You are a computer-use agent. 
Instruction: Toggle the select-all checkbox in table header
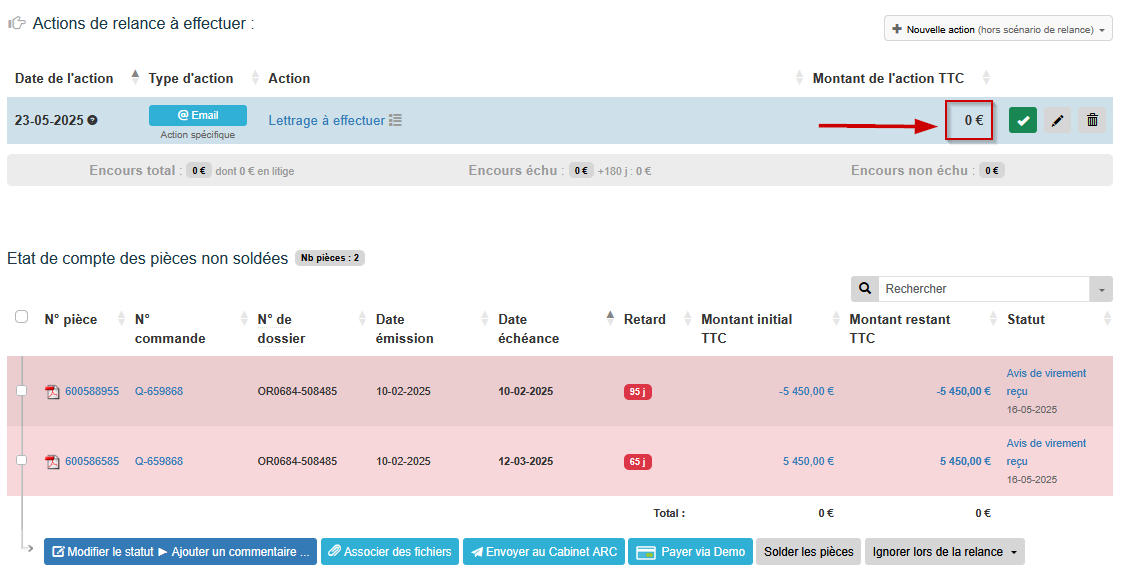click(x=22, y=317)
